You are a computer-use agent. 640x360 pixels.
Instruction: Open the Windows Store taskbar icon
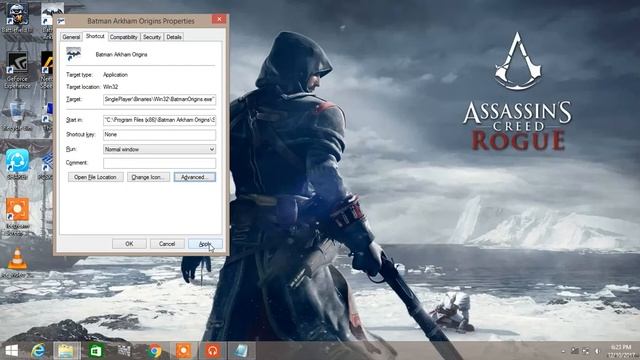(96, 351)
